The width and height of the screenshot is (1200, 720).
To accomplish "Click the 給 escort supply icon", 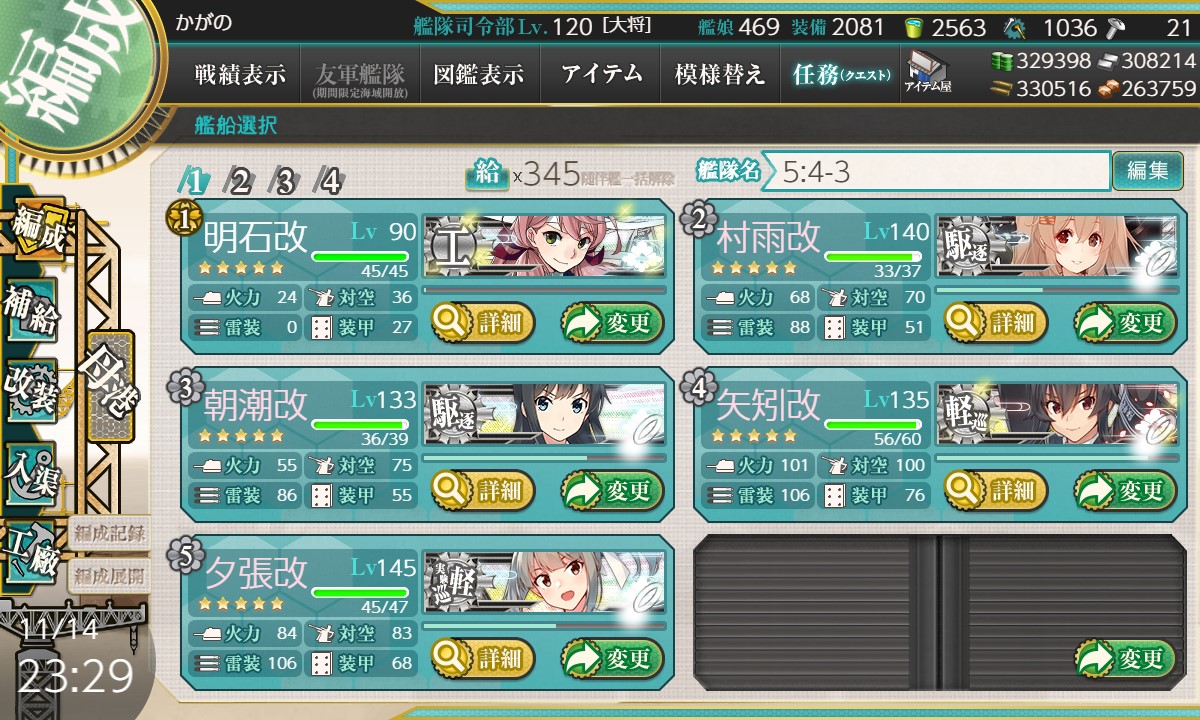I will tap(487, 175).
